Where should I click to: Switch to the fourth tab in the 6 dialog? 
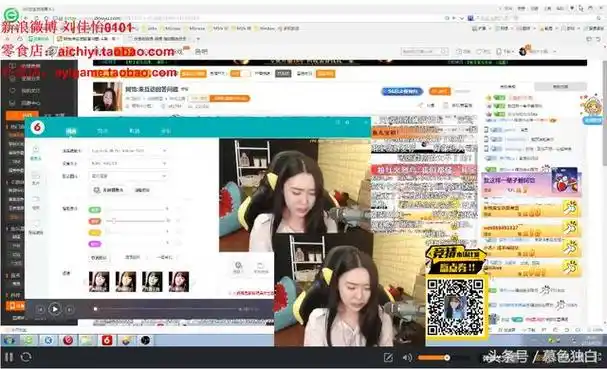(x=166, y=131)
